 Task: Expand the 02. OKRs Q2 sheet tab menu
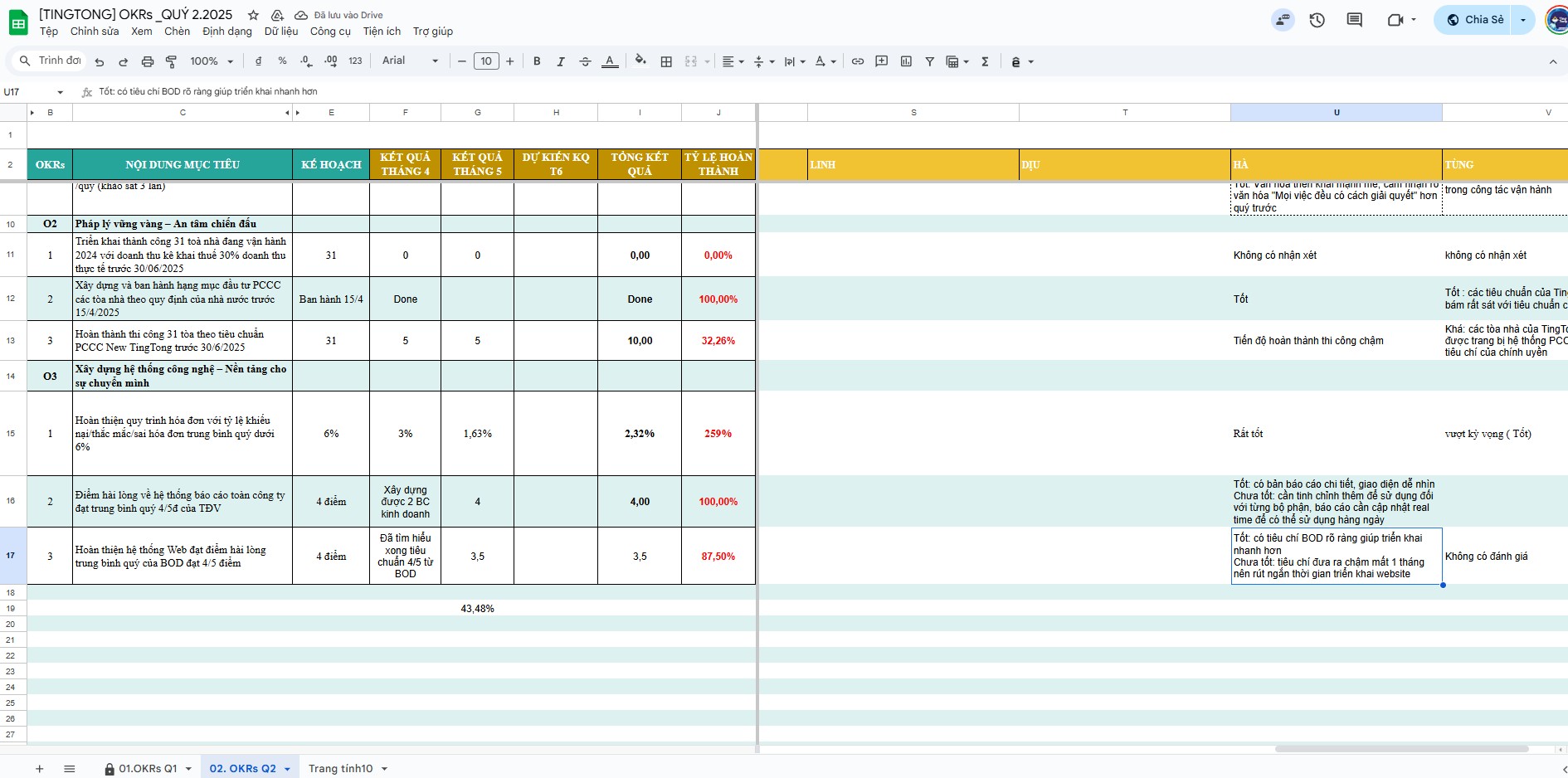(x=288, y=769)
